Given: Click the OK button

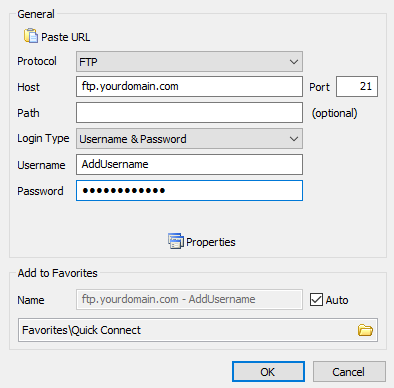Looking at the screenshot, I should click(x=268, y=372).
